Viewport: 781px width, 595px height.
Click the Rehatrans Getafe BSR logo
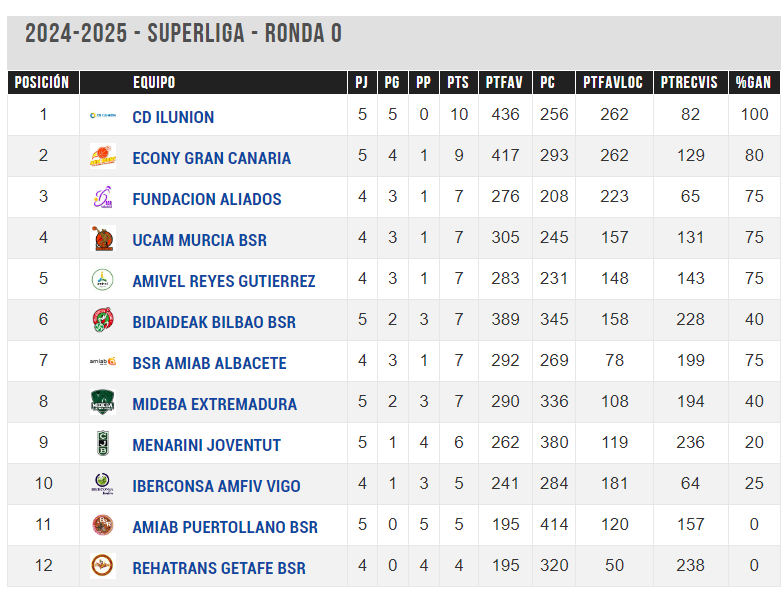(103, 566)
